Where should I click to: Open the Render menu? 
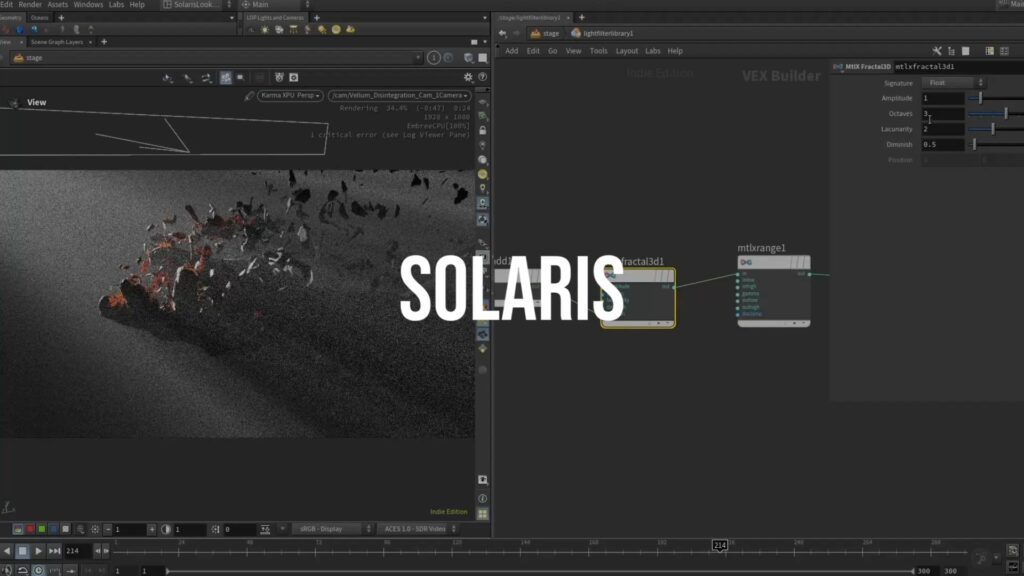[30, 5]
